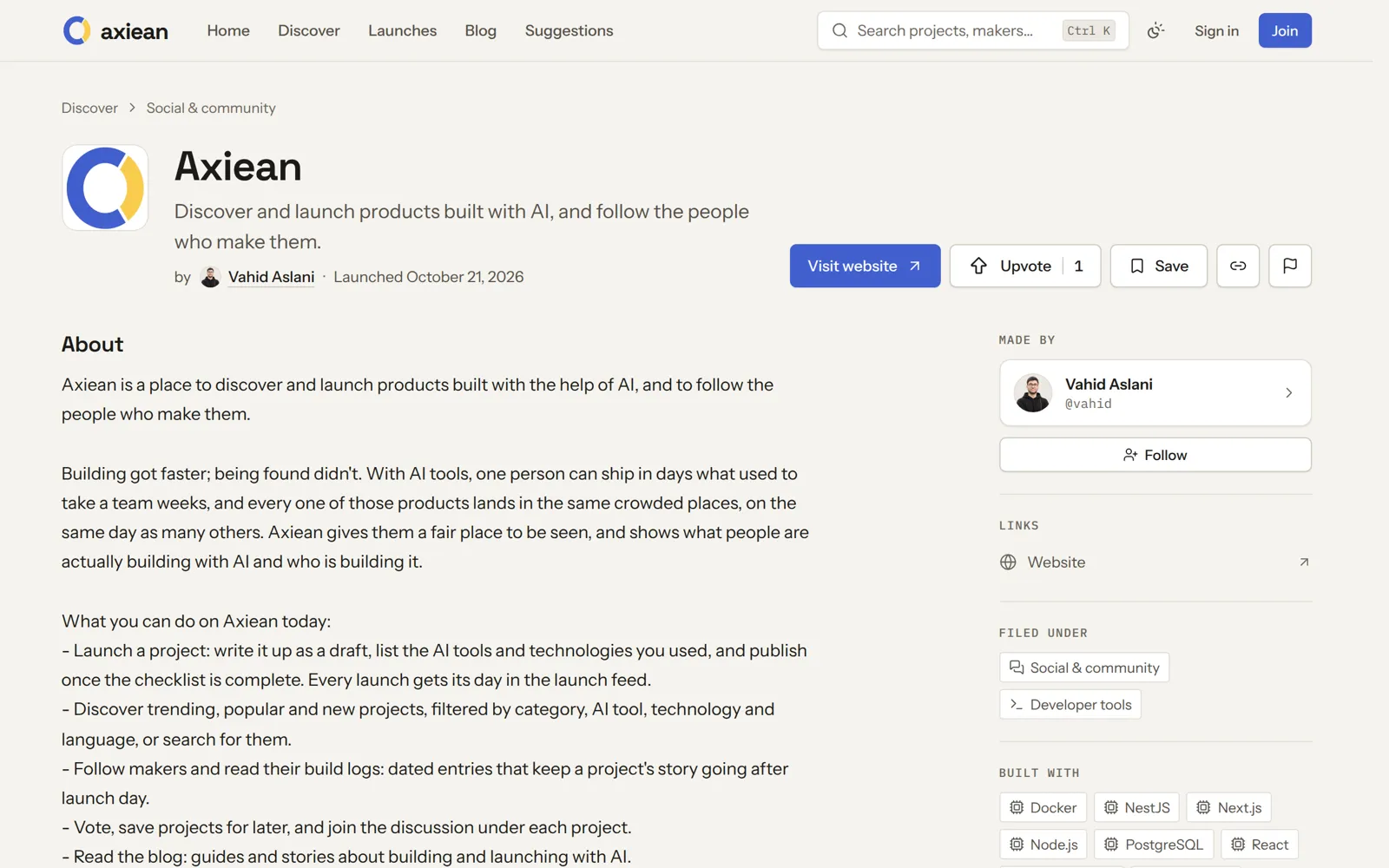The height and width of the screenshot is (868, 1389).
Task: Click the "Launched October 21, 2026" text
Action: (x=429, y=277)
